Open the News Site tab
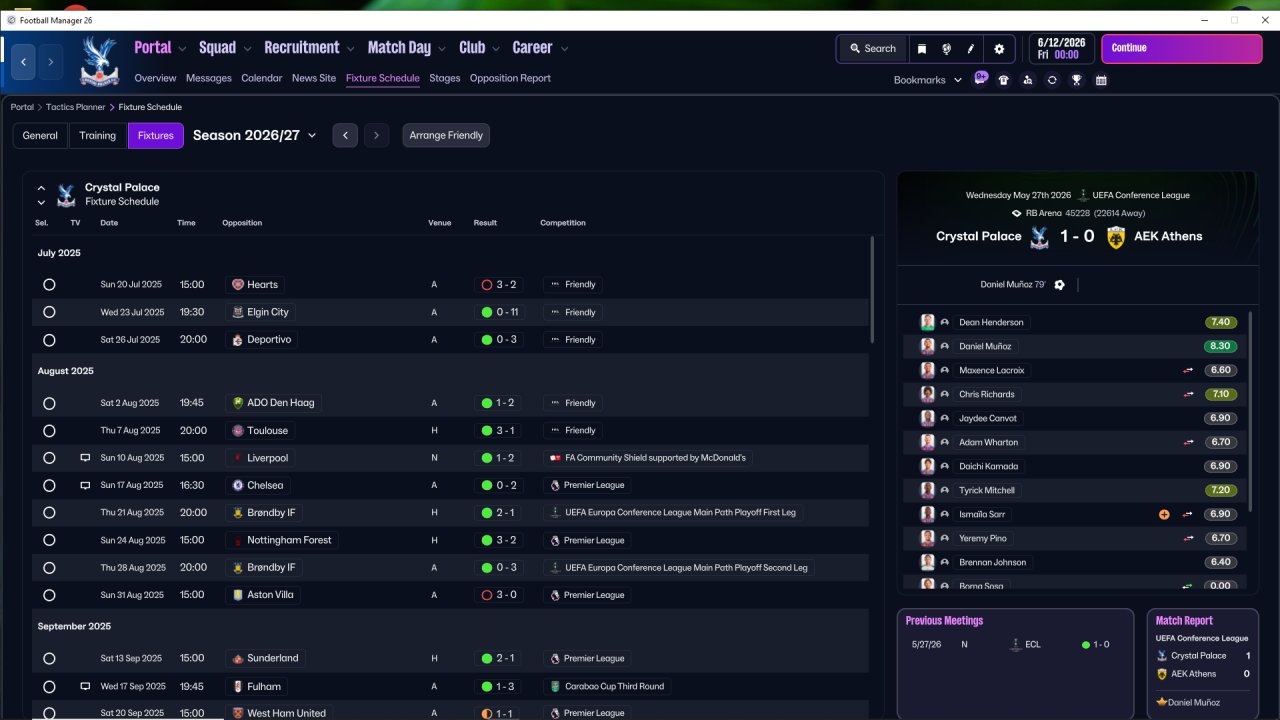The width and height of the screenshot is (1280, 720). (x=314, y=78)
